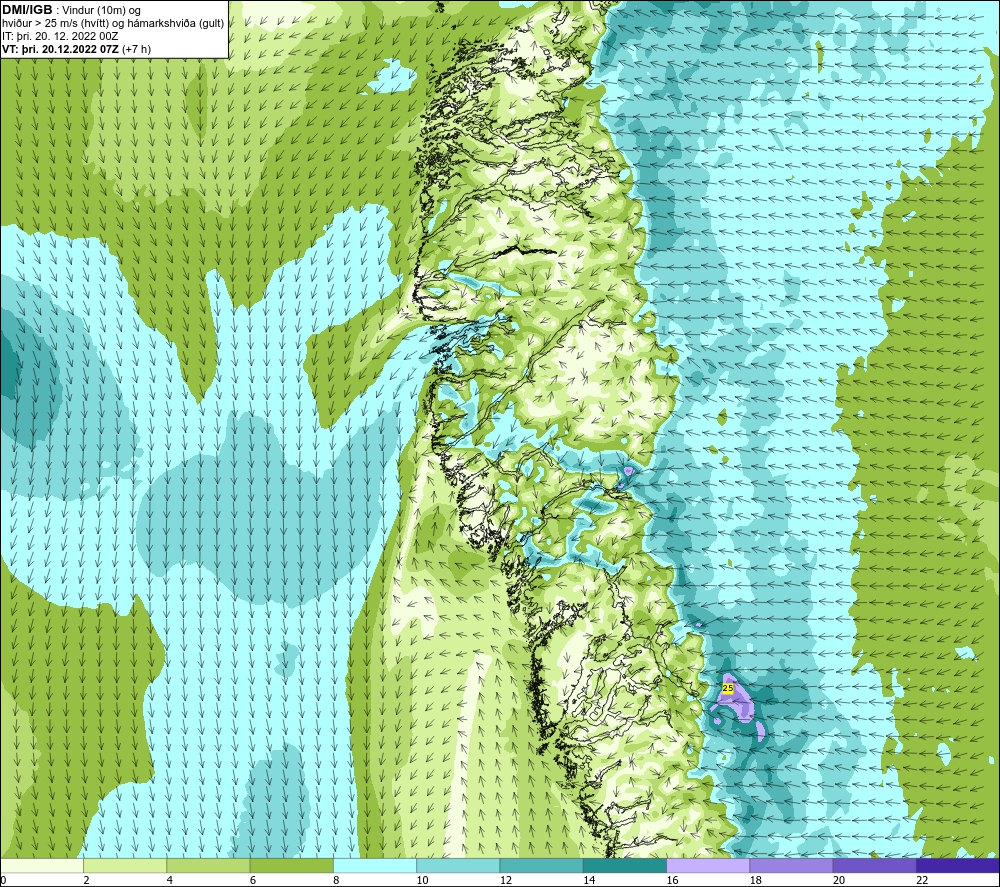Image resolution: width=1000 pixels, height=887 pixels.
Task: Click the IT: þri. 20. 12. 2022 00Z line
Action: pyautogui.click(x=60, y=36)
